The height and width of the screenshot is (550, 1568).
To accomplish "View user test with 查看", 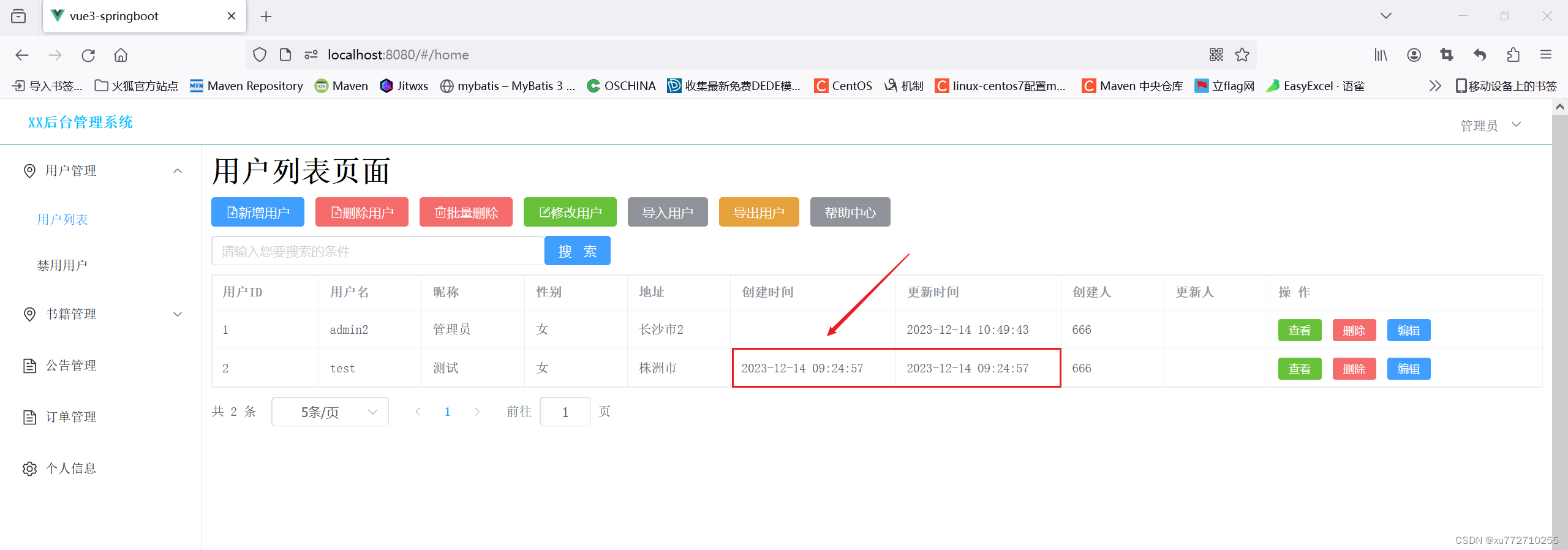I will click(x=1300, y=369).
